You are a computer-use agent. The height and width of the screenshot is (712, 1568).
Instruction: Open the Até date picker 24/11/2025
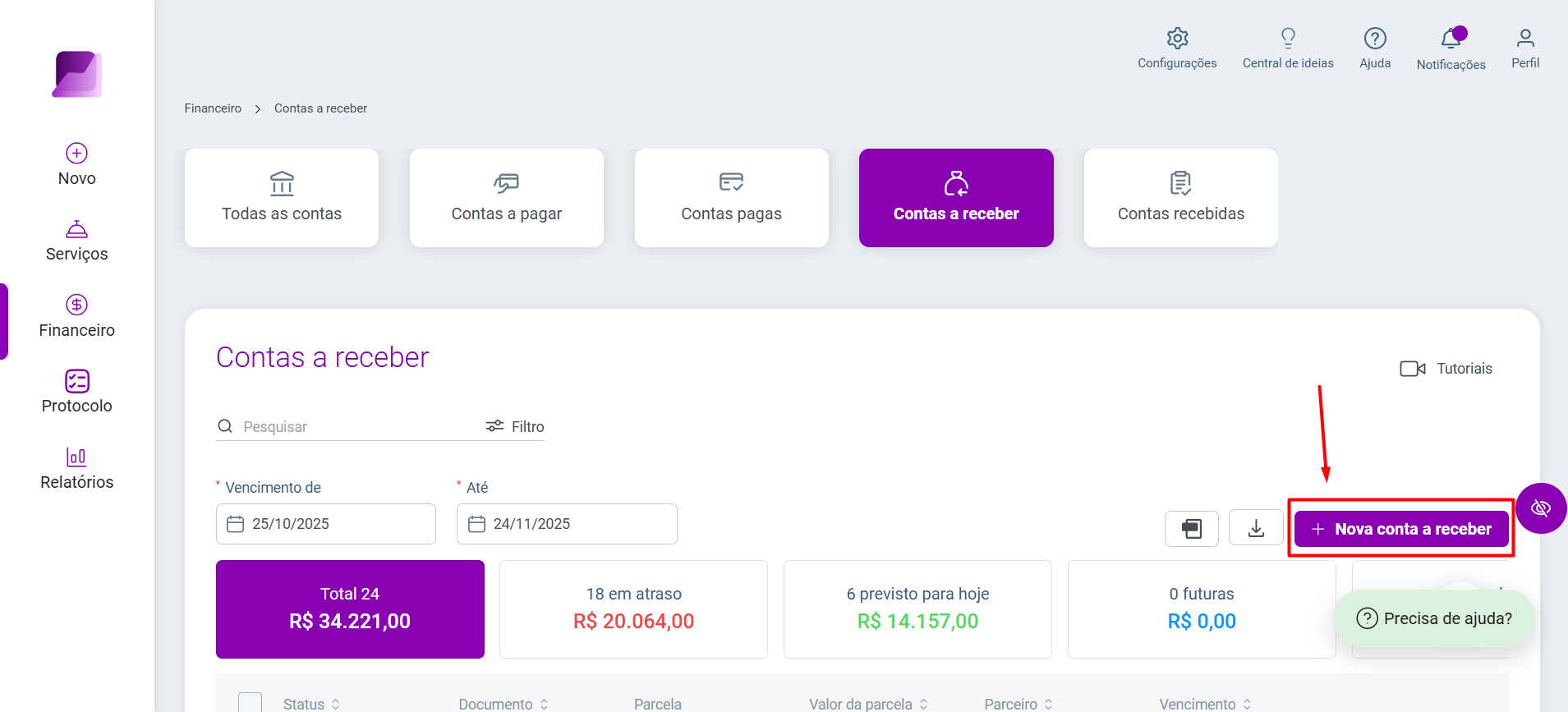pos(567,524)
